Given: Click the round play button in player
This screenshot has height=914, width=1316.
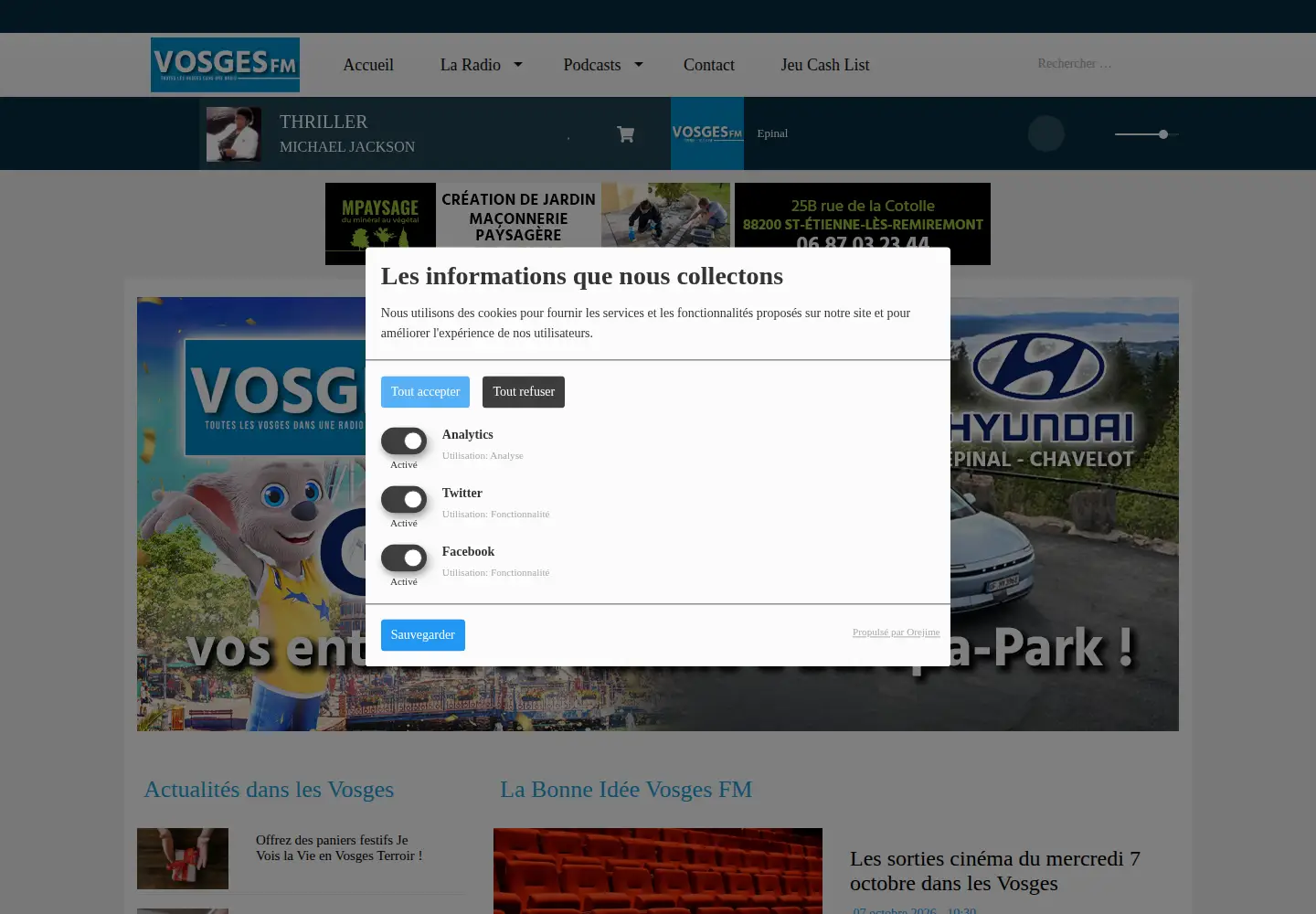Looking at the screenshot, I should coord(1046,133).
